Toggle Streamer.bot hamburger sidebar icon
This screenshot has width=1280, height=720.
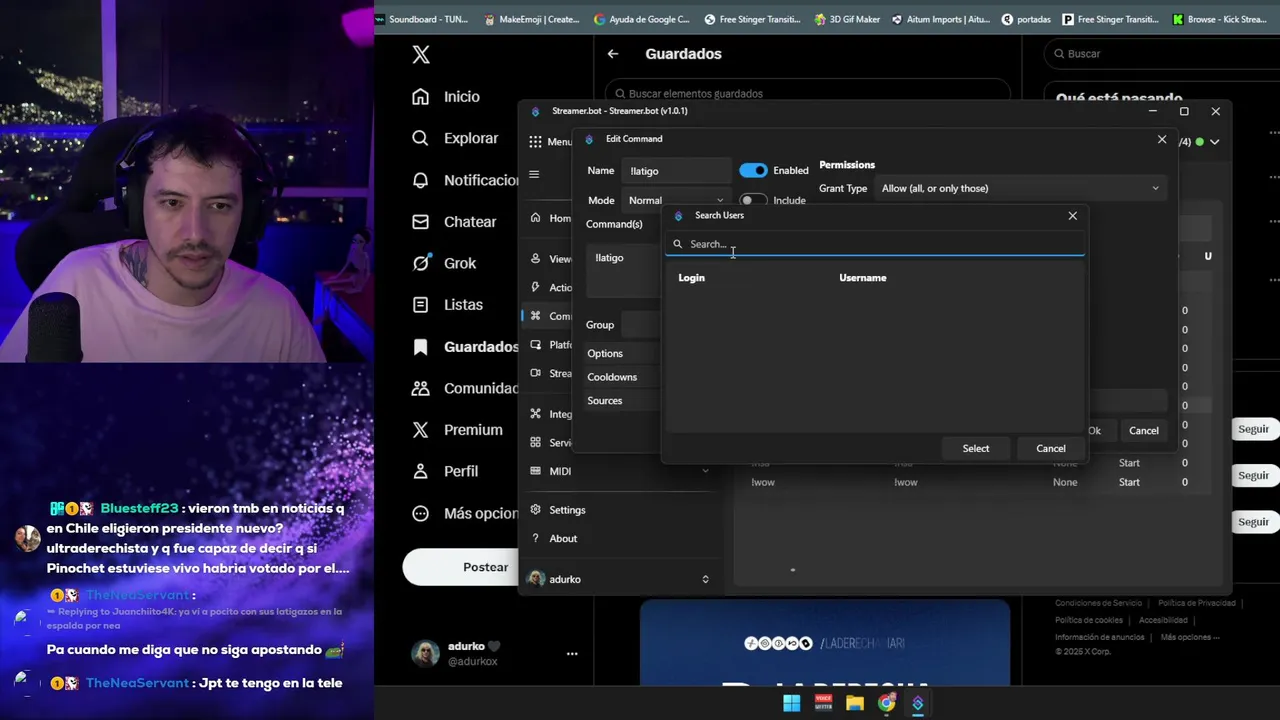534,174
